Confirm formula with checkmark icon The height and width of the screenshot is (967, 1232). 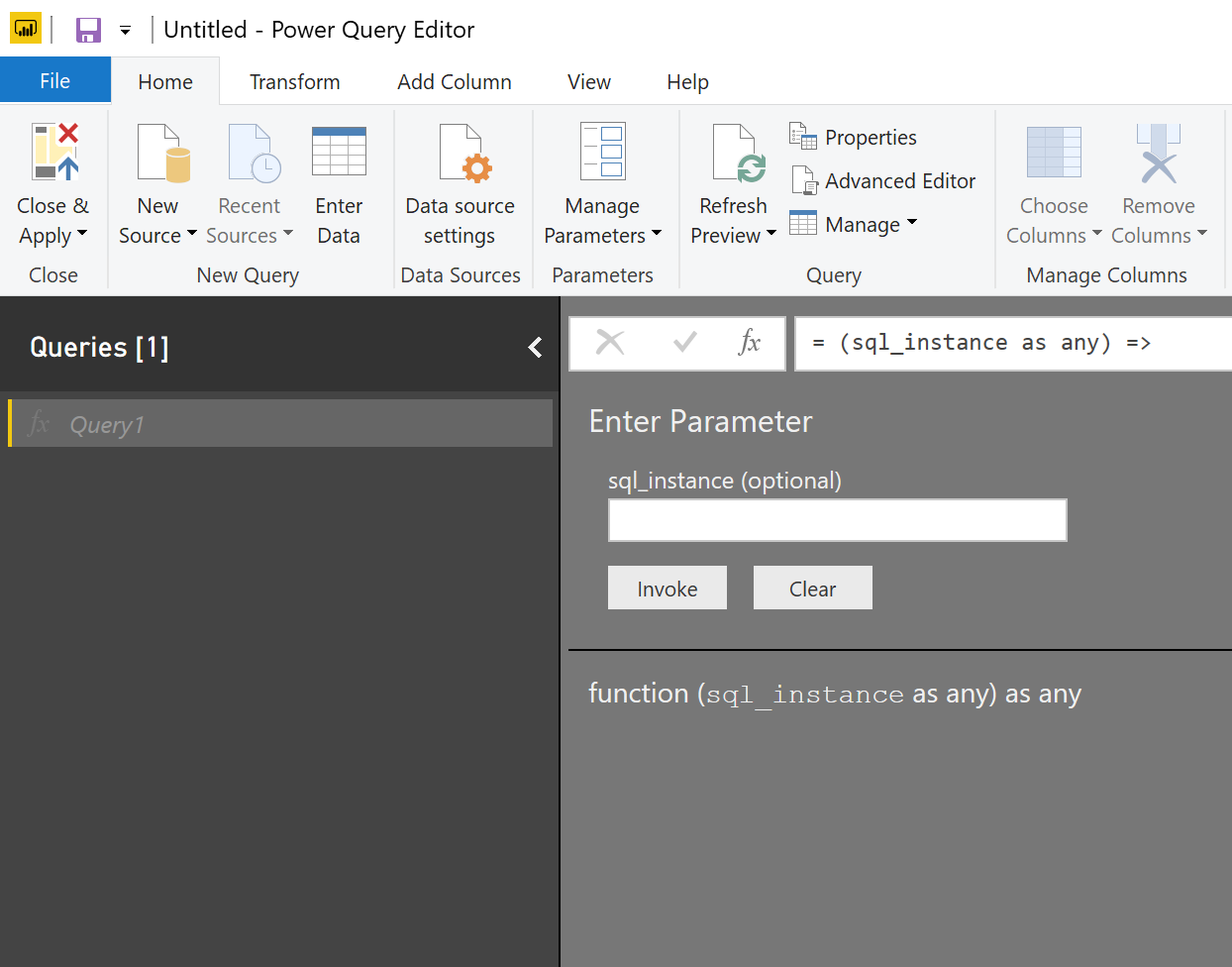coord(684,343)
